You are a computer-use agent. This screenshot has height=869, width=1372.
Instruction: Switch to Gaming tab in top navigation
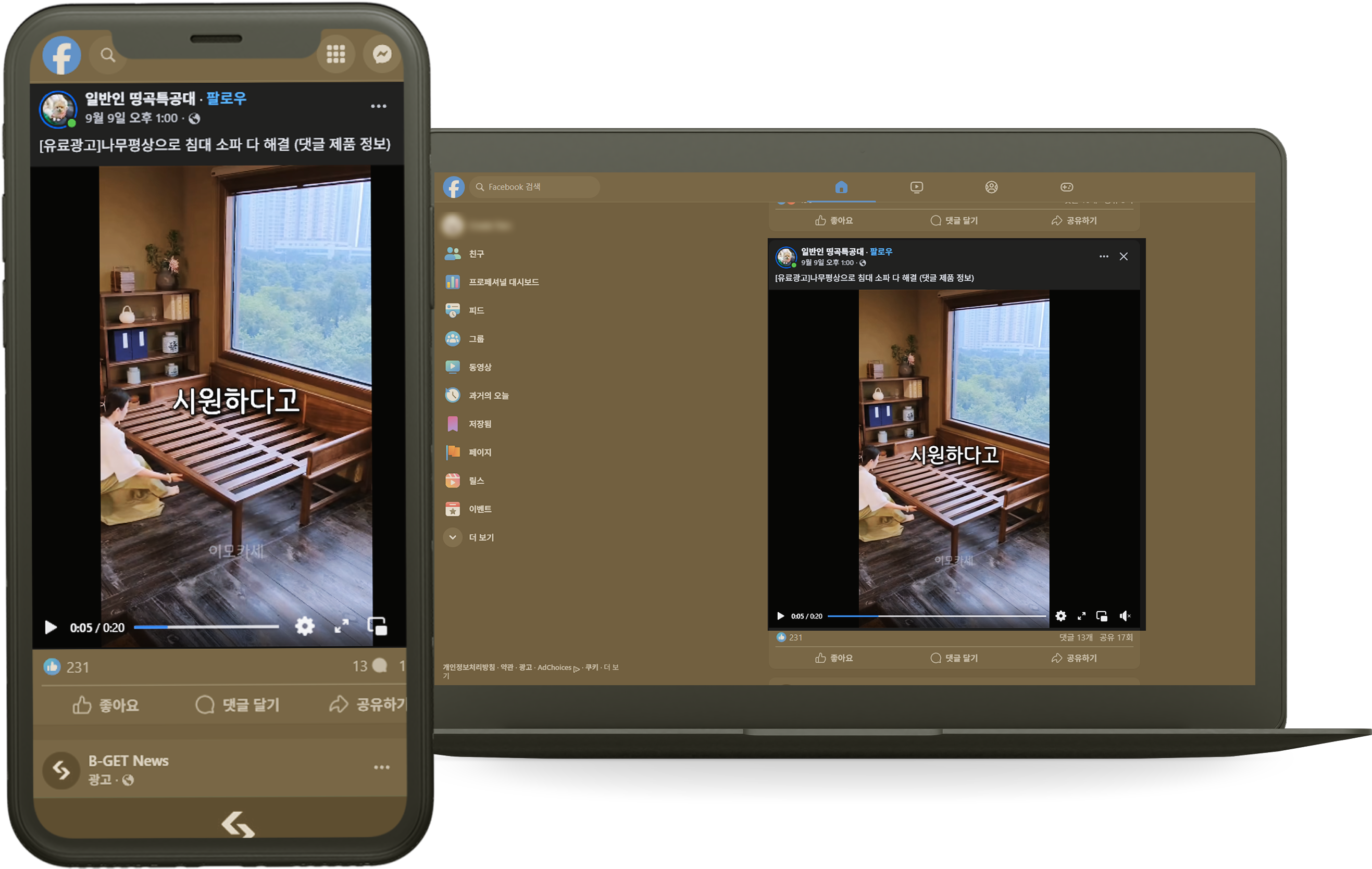click(x=1066, y=187)
